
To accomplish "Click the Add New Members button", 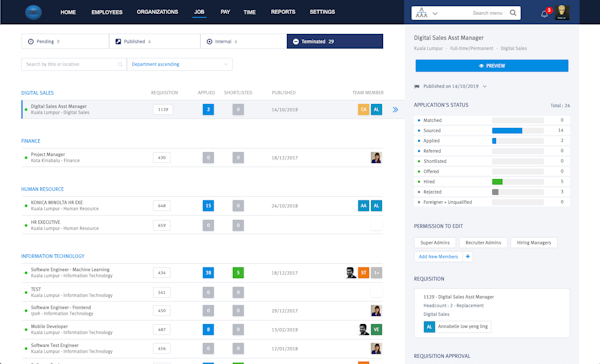I will (x=438, y=256).
